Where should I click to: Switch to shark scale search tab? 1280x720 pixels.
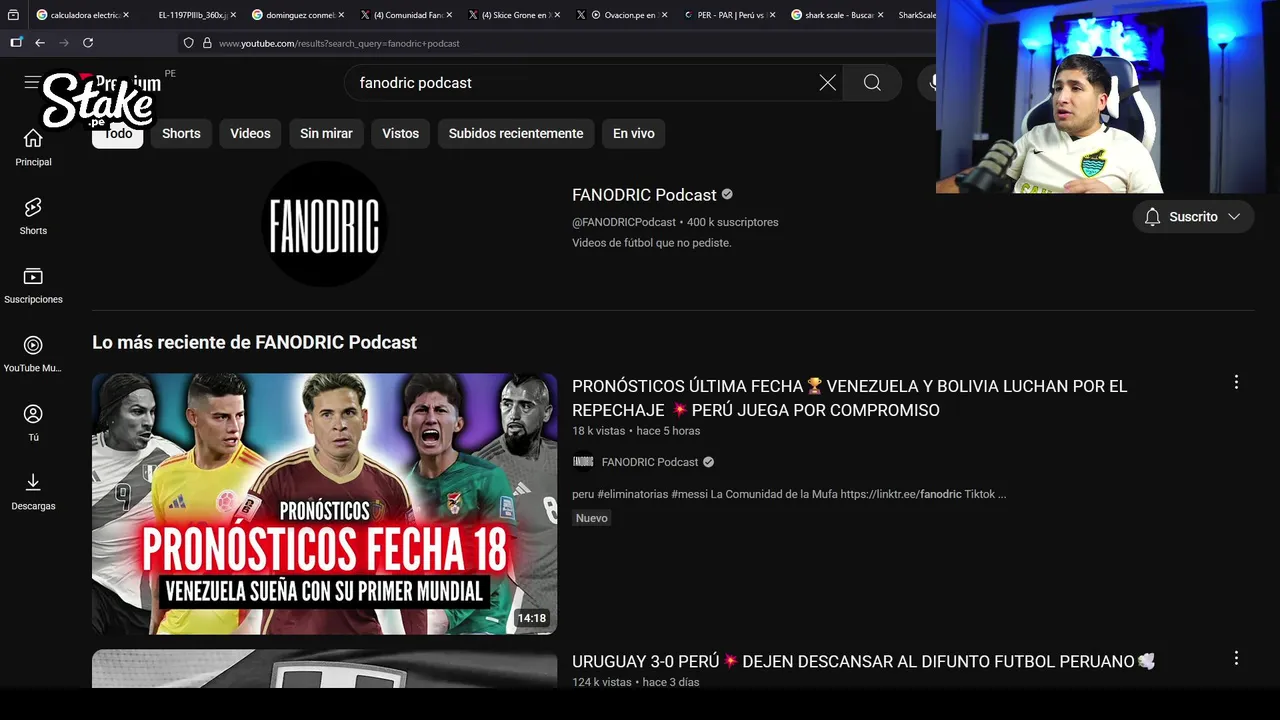[x=838, y=15]
